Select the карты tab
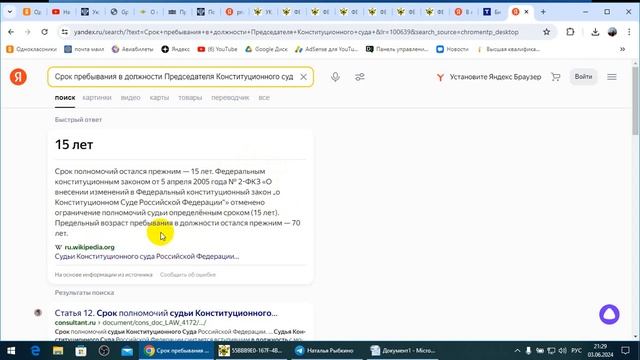The width and height of the screenshot is (640, 360). click(x=159, y=98)
